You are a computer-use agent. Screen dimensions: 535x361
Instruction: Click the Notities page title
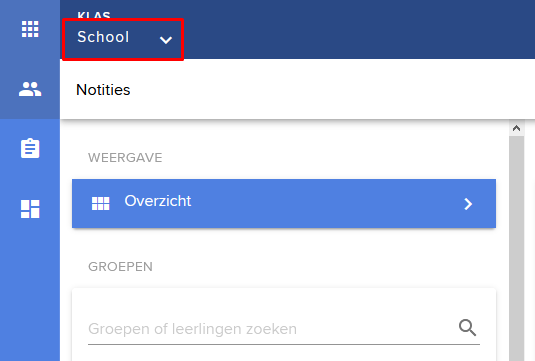[x=103, y=90]
